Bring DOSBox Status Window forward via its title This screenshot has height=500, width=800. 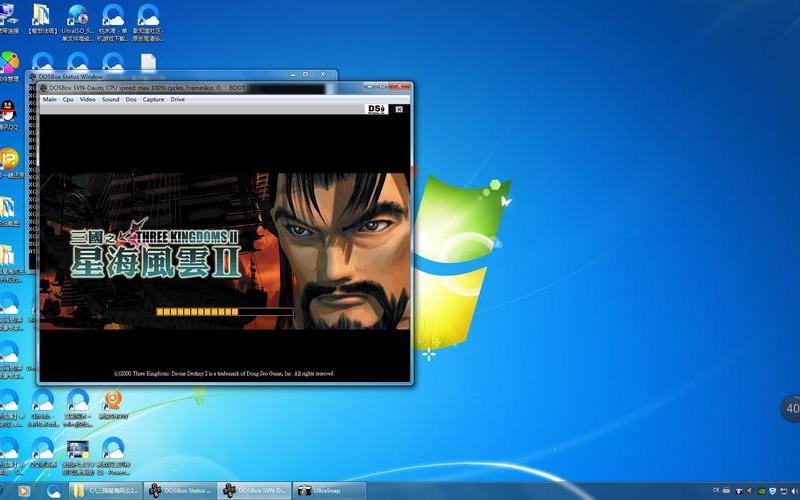[x=71, y=77]
